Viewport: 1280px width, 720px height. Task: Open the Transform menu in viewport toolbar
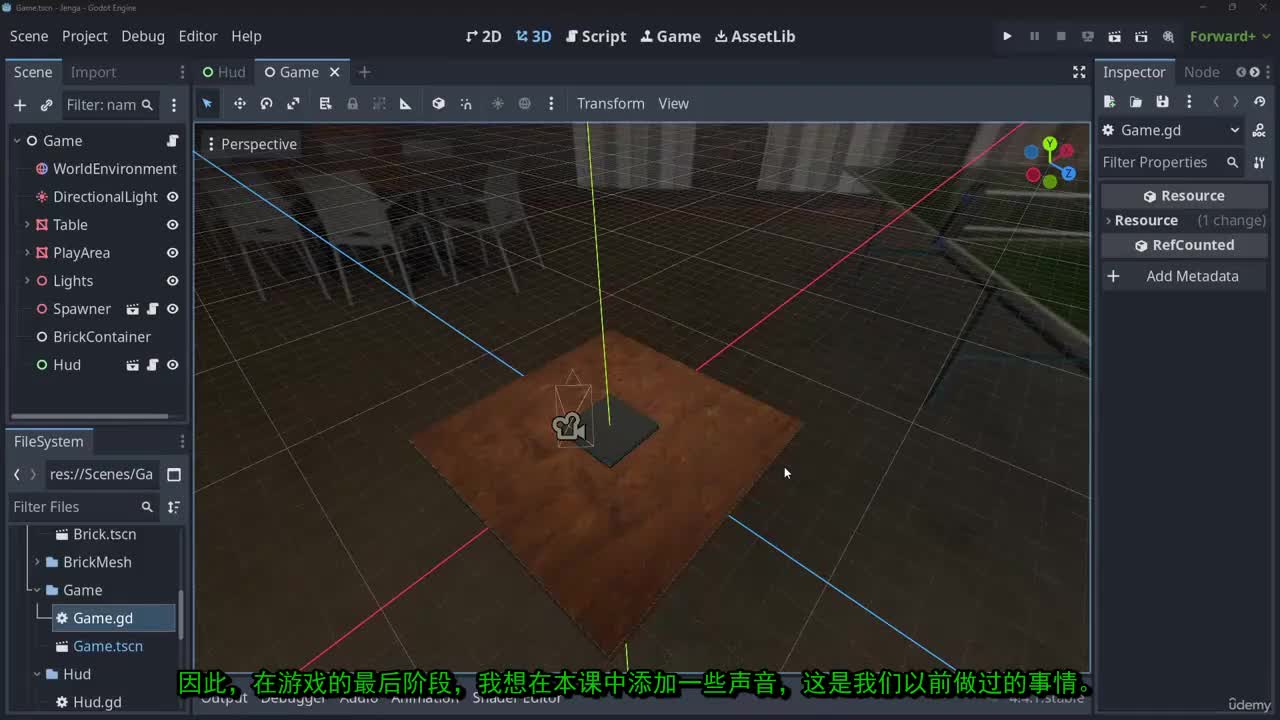611,103
